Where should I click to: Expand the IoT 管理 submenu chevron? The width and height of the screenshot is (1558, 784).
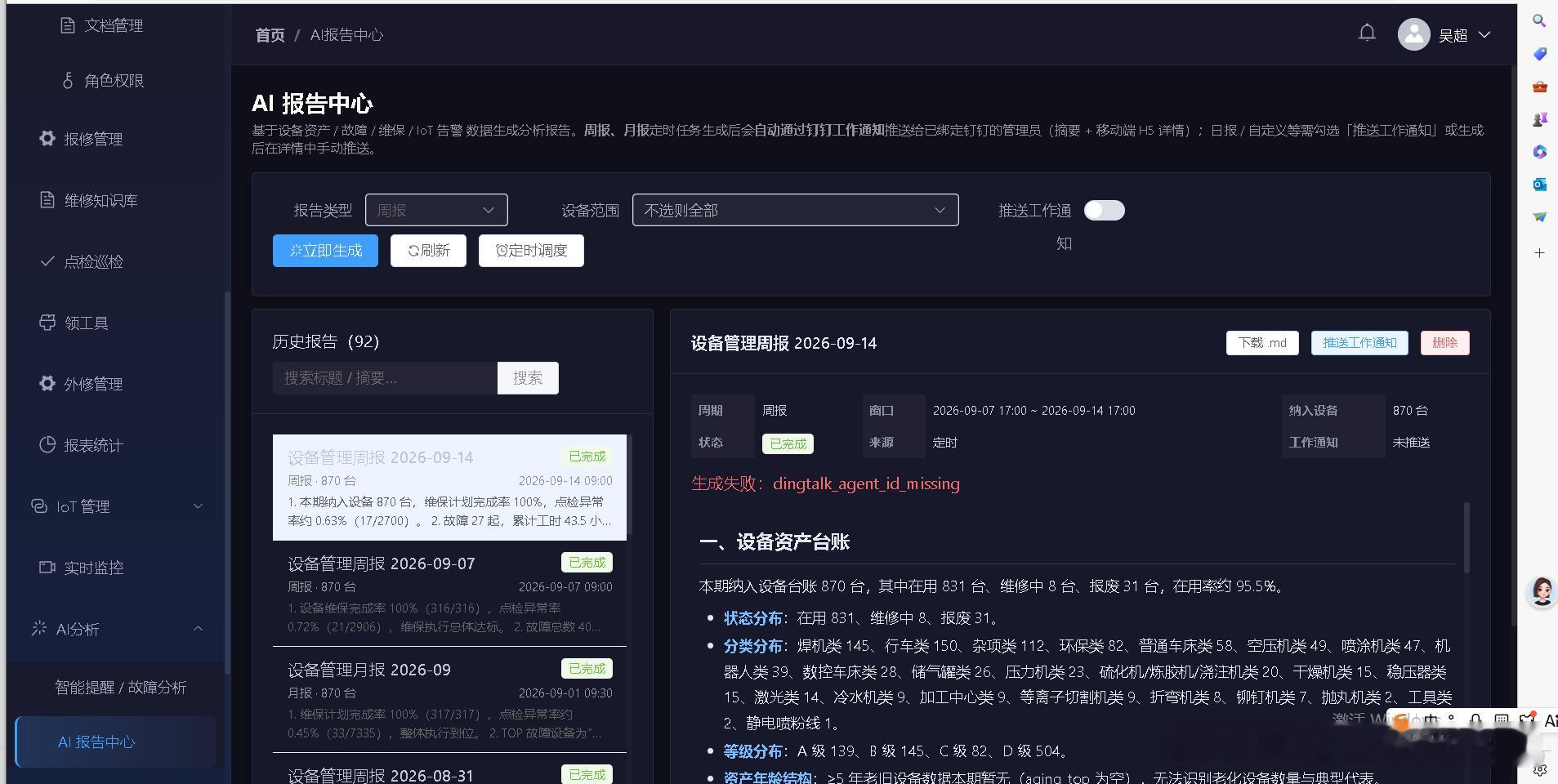[198, 506]
